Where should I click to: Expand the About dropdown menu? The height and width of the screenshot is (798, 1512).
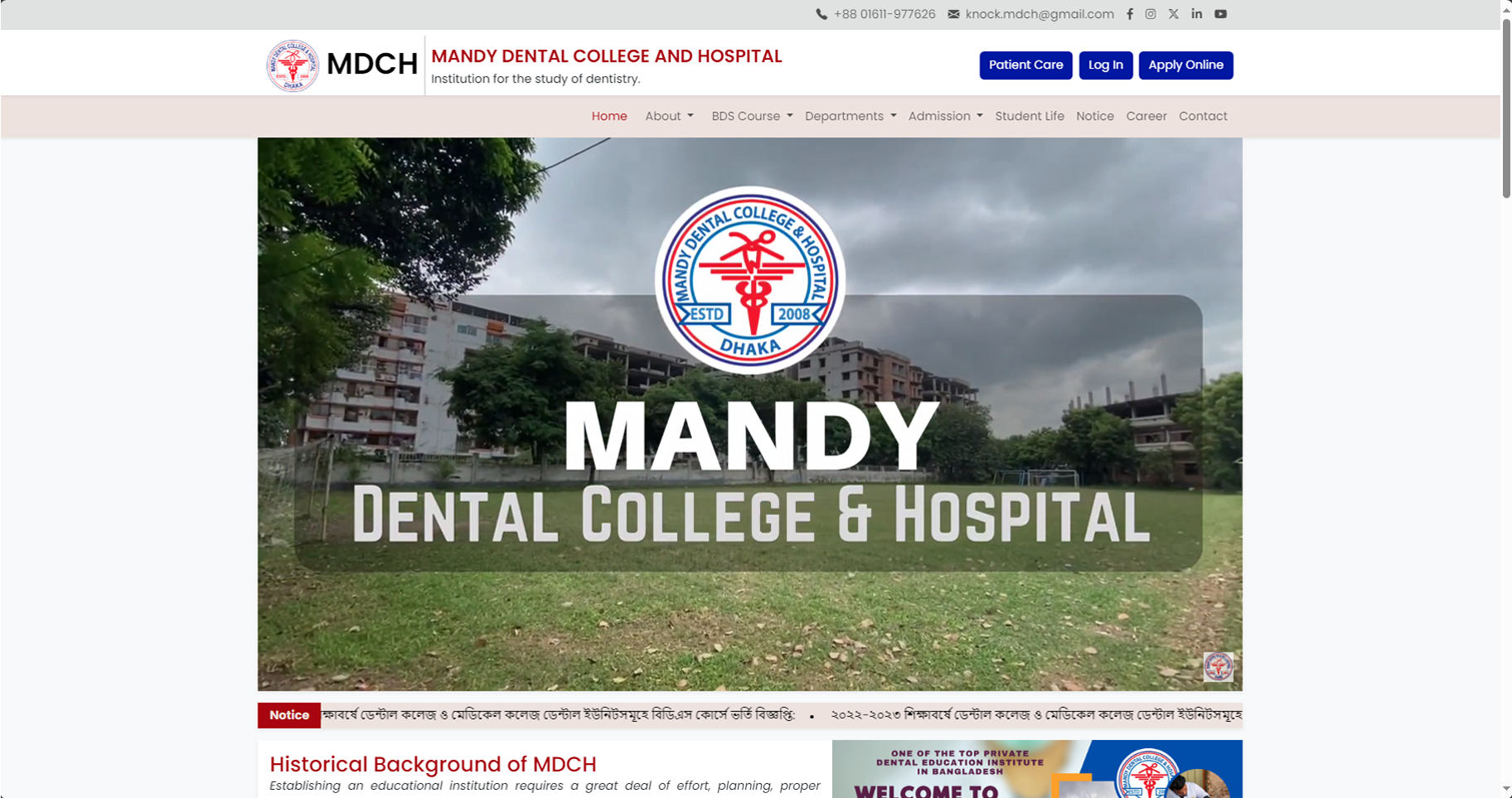pyautogui.click(x=669, y=116)
